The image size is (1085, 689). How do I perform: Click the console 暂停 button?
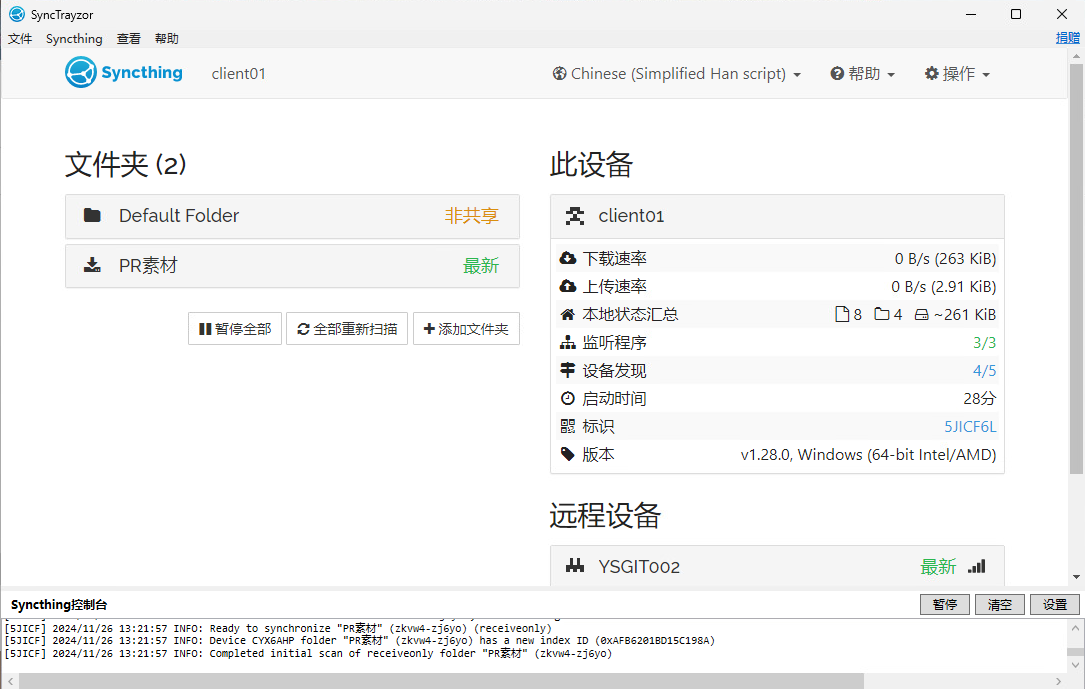[x=945, y=605]
